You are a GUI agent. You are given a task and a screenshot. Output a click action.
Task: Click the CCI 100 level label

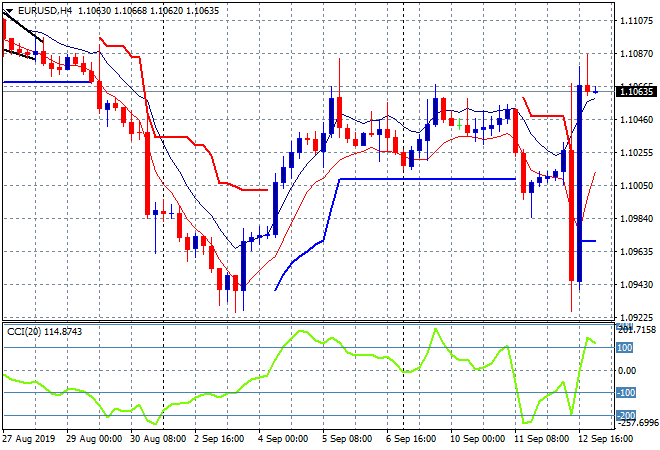[623, 348]
